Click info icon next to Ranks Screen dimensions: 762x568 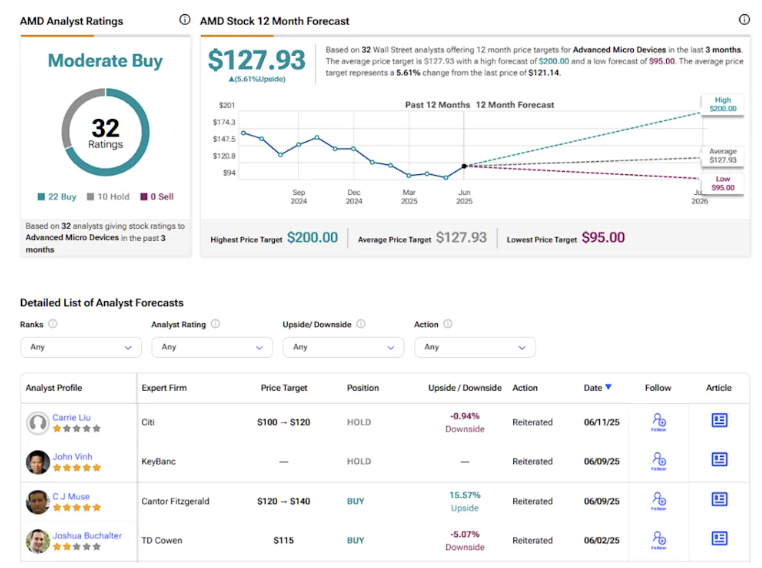pos(53,324)
